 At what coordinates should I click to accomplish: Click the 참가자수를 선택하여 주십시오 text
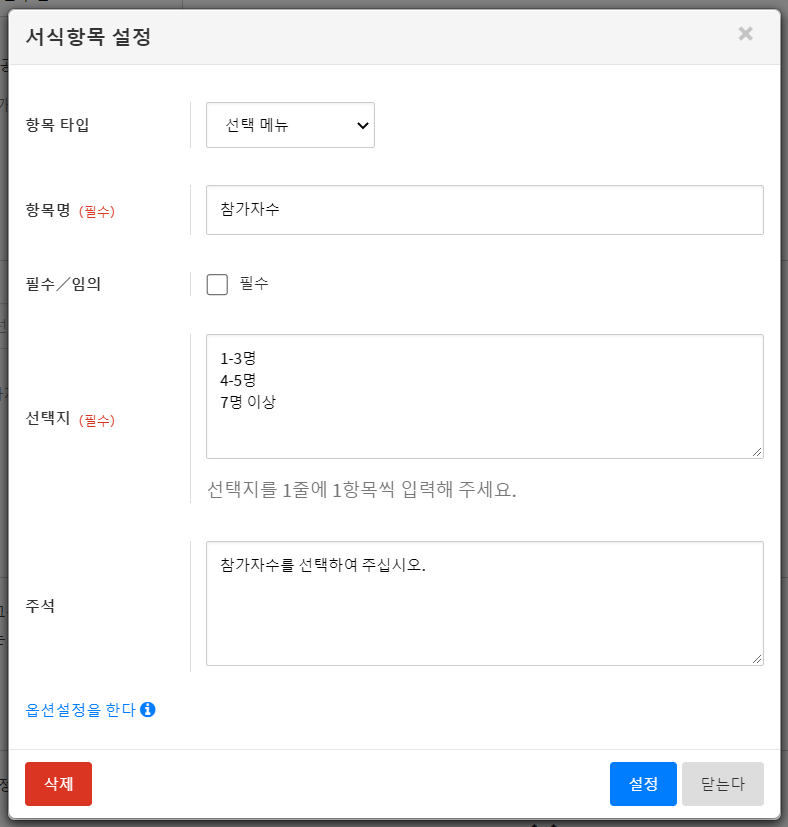click(x=323, y=565)
